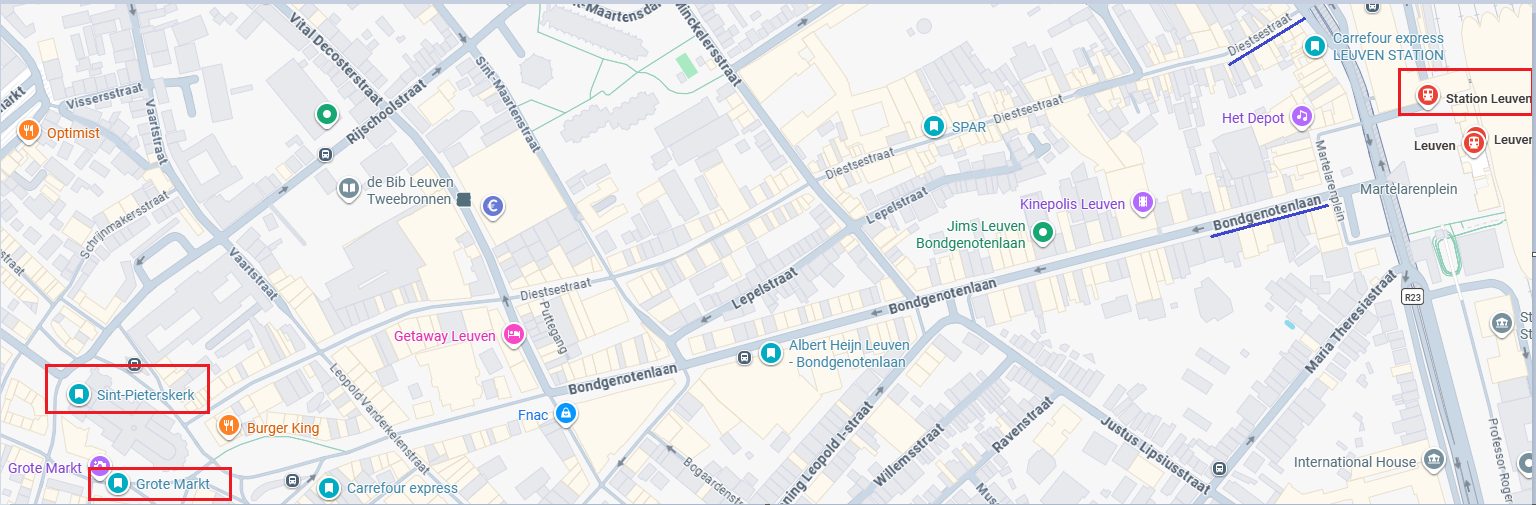
Task: Select the bus stop beside Albert Heijn
Action: click(744, 358)
